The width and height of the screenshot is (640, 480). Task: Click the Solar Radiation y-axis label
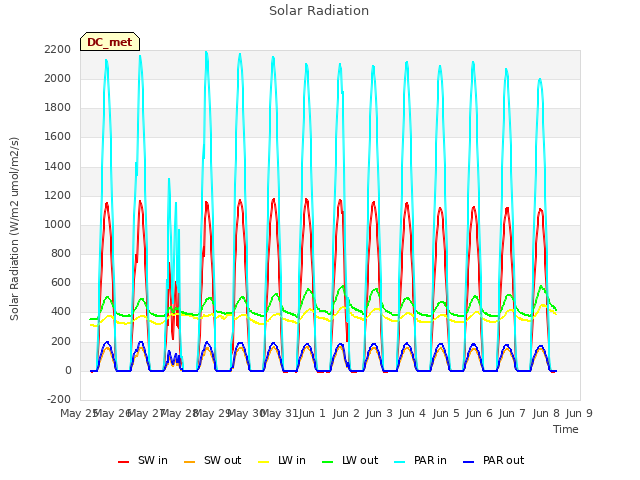14,229
